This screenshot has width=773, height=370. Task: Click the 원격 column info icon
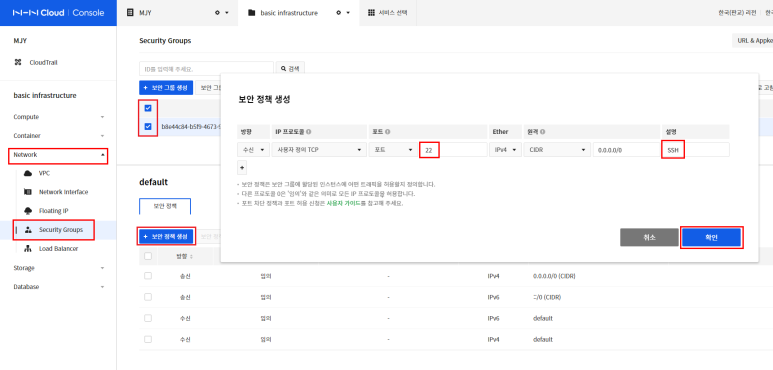[542, 132]
